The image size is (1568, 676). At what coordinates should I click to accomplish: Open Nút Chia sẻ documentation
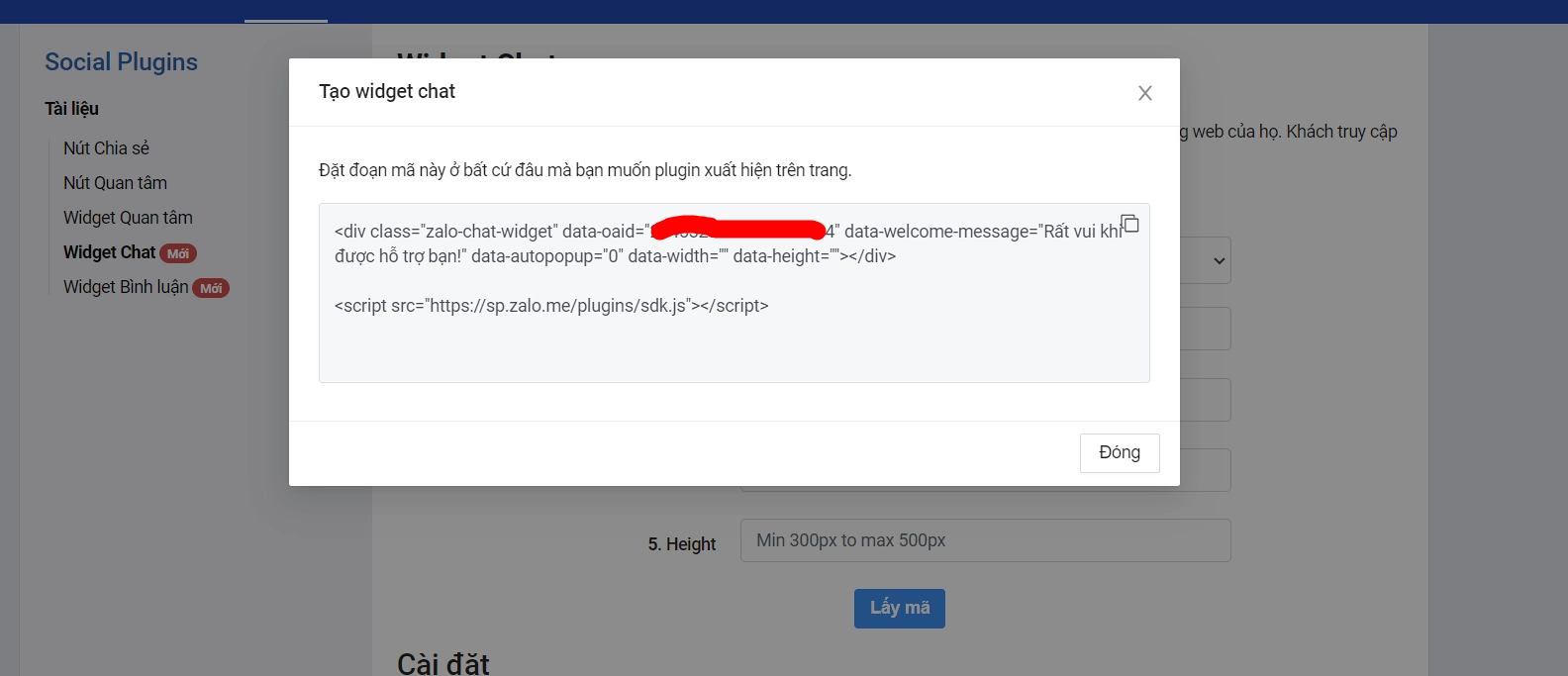[x=106, y=148]
